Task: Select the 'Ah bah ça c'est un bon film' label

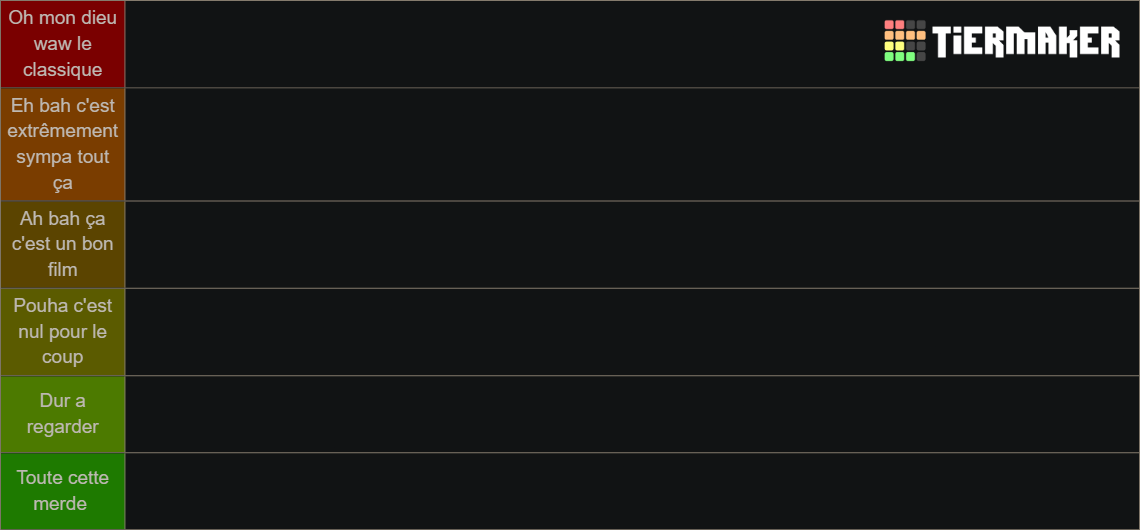Action: point(63,245)
